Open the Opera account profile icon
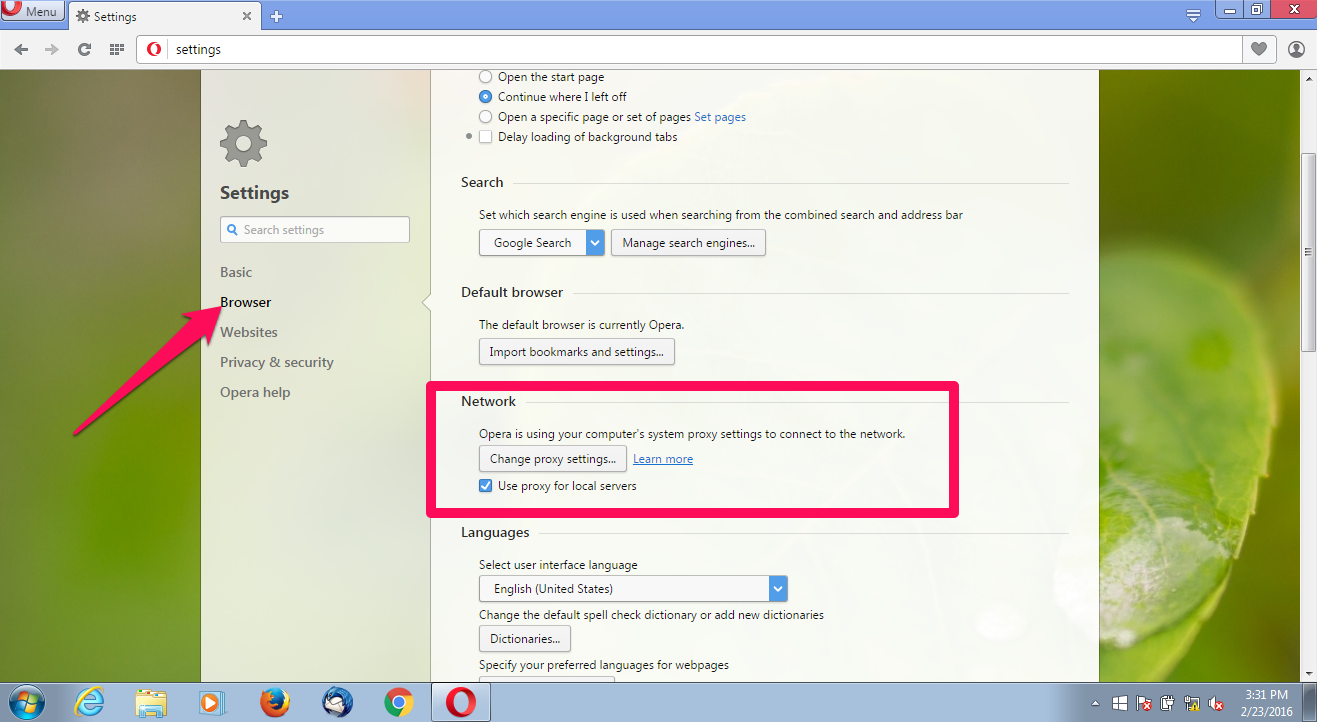Screen dimensions: 1317x722 click(x=1296, y=49)
